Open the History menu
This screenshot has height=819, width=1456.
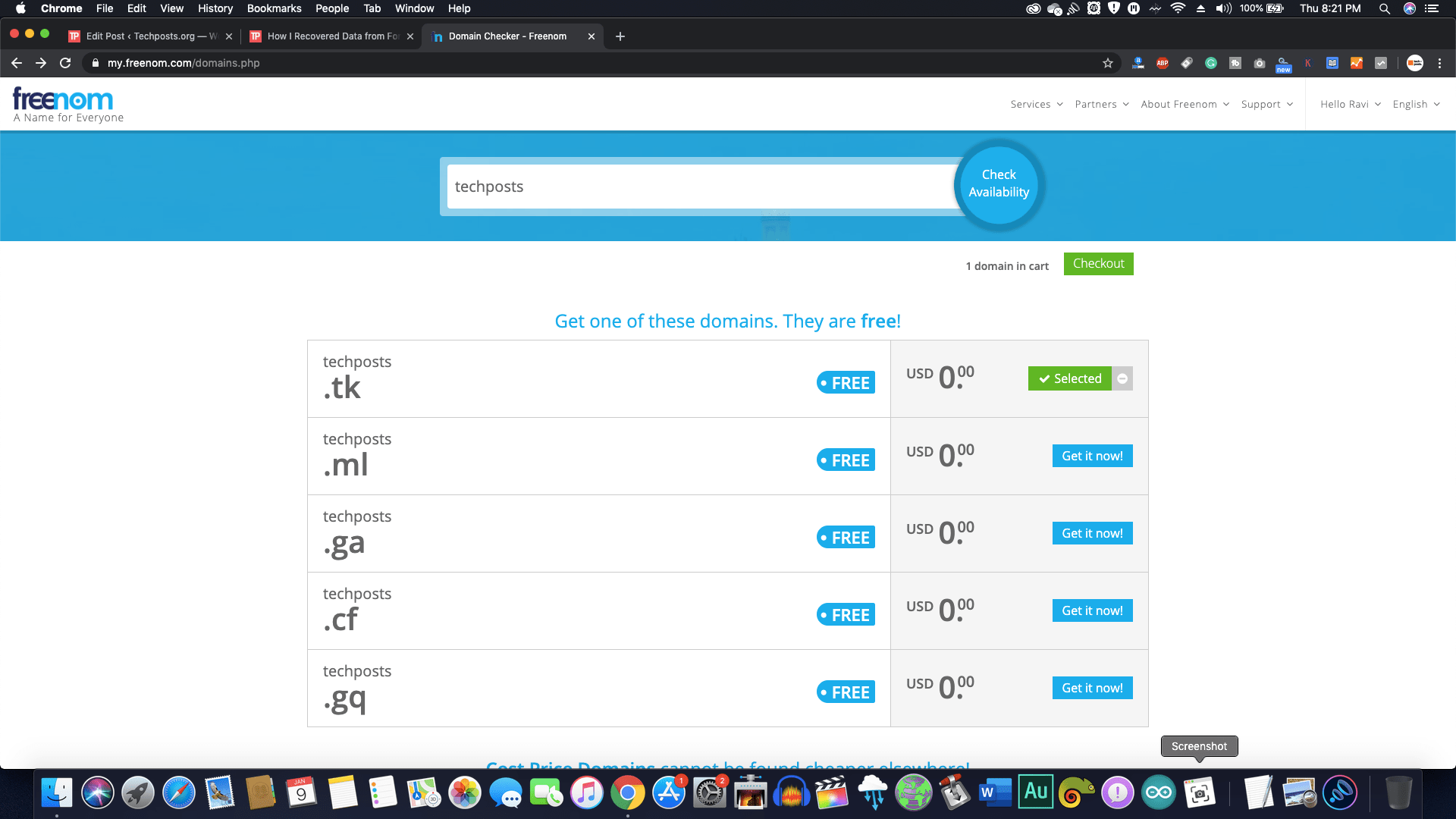(x=215, y=8)
